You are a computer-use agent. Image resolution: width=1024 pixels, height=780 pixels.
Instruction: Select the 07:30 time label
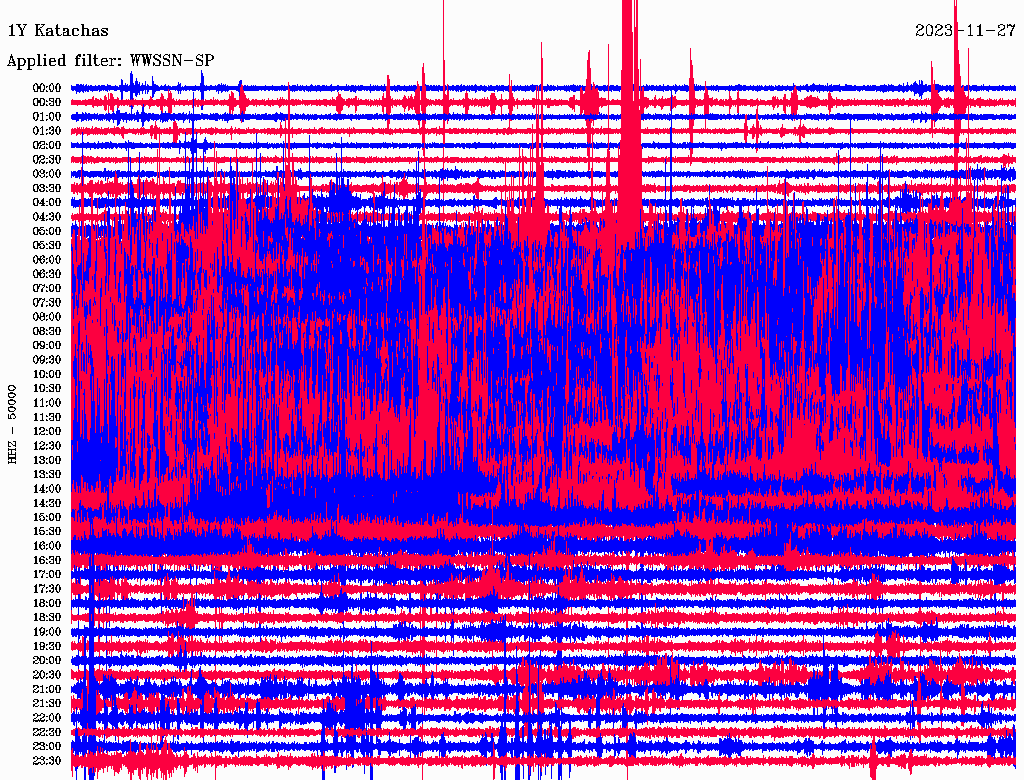pos(47,303)
